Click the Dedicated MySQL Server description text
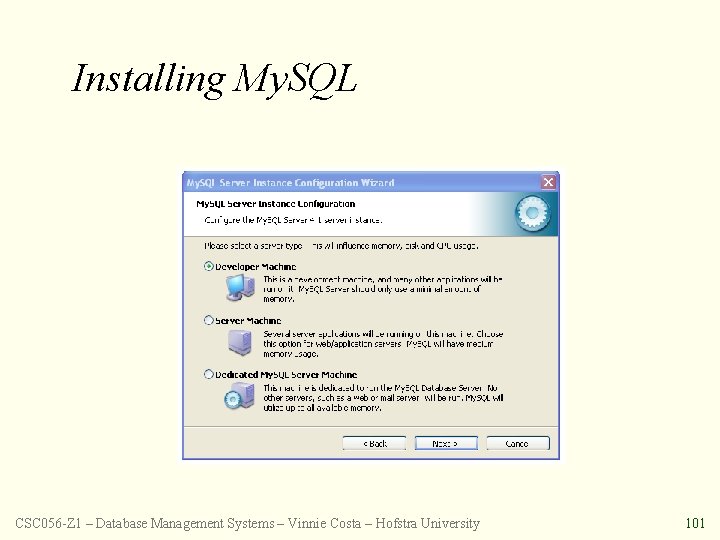Image resolution: width=720 pixels, height=540 pixels. (383, 398)
